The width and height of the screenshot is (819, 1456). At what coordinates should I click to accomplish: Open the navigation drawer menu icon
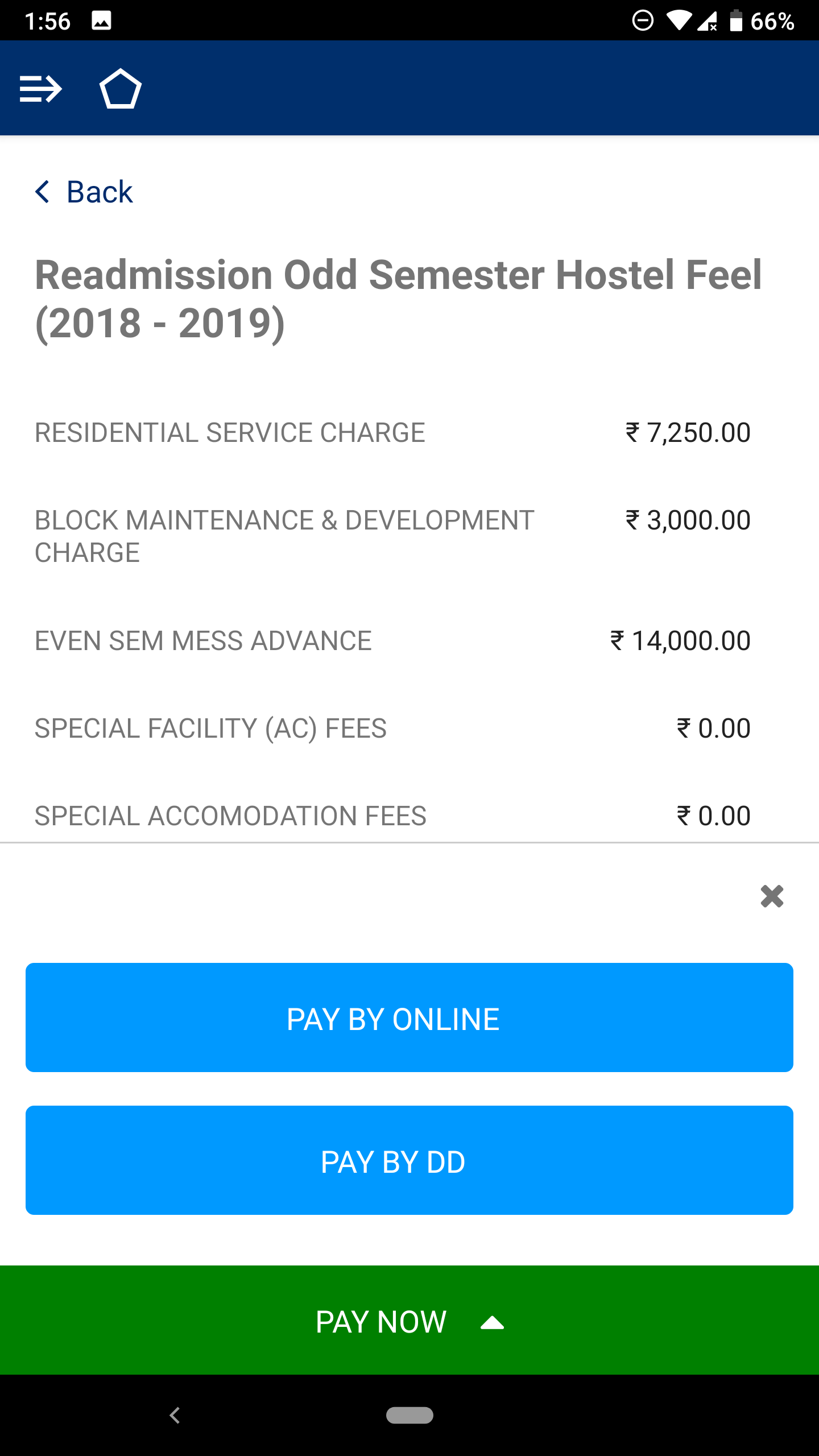(40, 89)
